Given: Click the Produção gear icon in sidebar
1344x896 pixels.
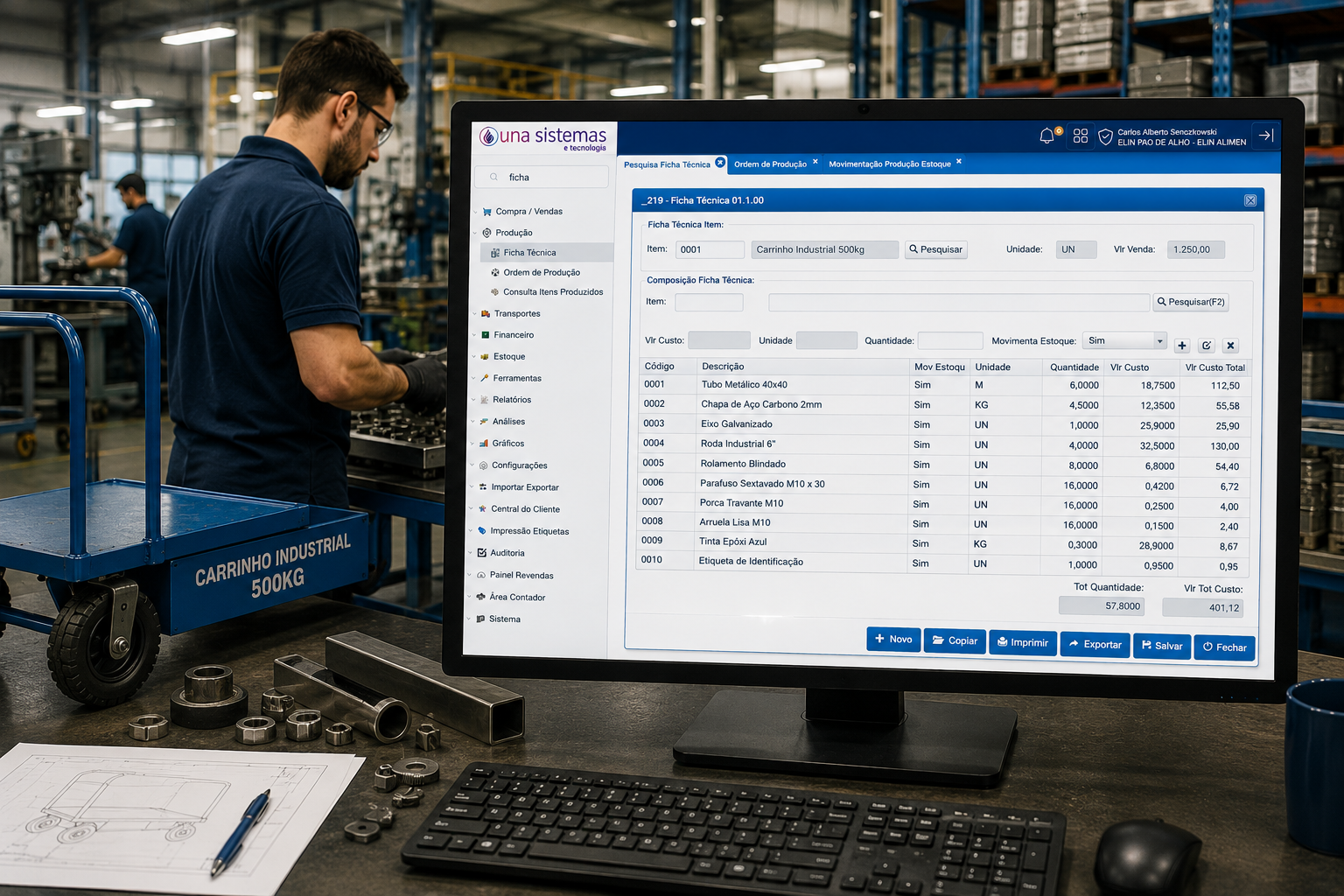Looking at the screenshot, I should tap(487, 233).
